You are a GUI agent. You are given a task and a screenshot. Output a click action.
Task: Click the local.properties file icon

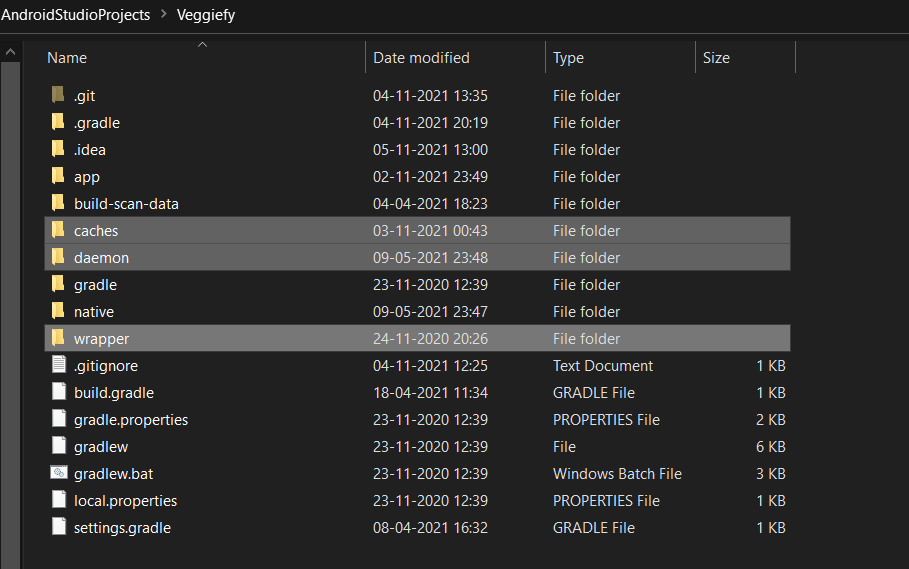pos(59,500)
